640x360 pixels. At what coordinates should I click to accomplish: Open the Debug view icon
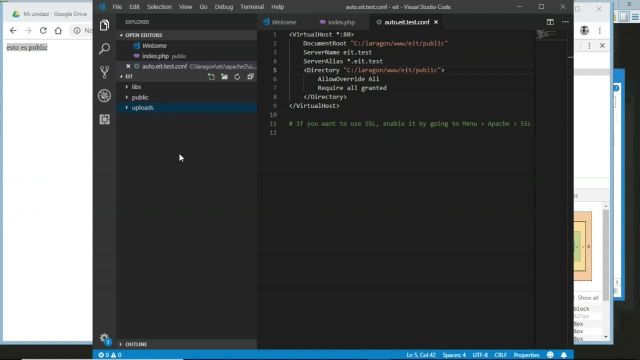point(104,96)
